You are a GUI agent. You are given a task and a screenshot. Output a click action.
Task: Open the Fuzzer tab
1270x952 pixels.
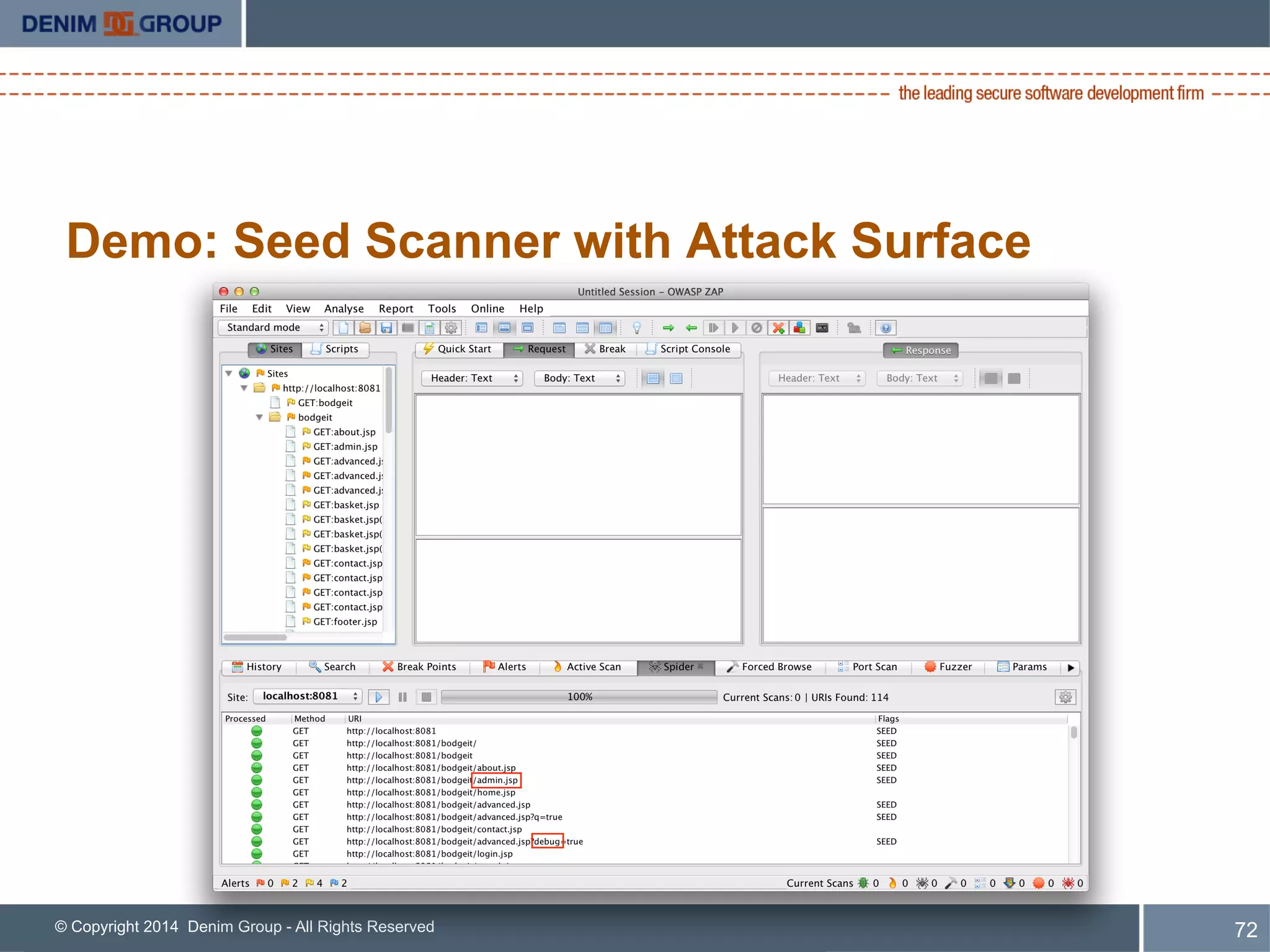point(948,668)
